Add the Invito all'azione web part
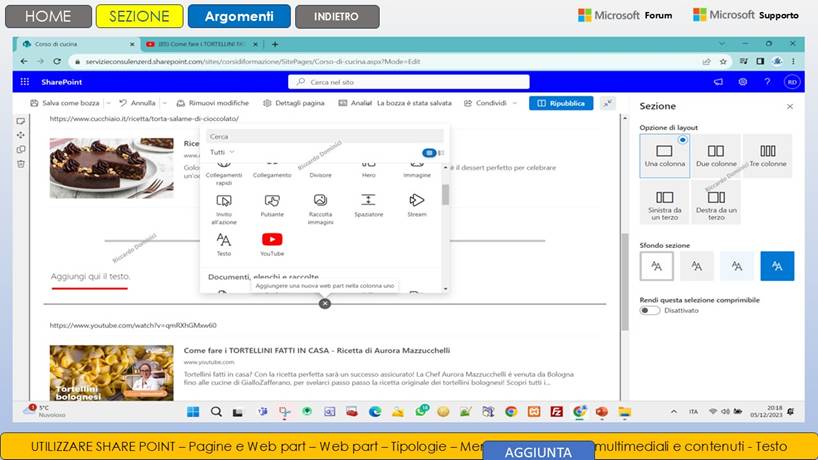 coord(224,209)
